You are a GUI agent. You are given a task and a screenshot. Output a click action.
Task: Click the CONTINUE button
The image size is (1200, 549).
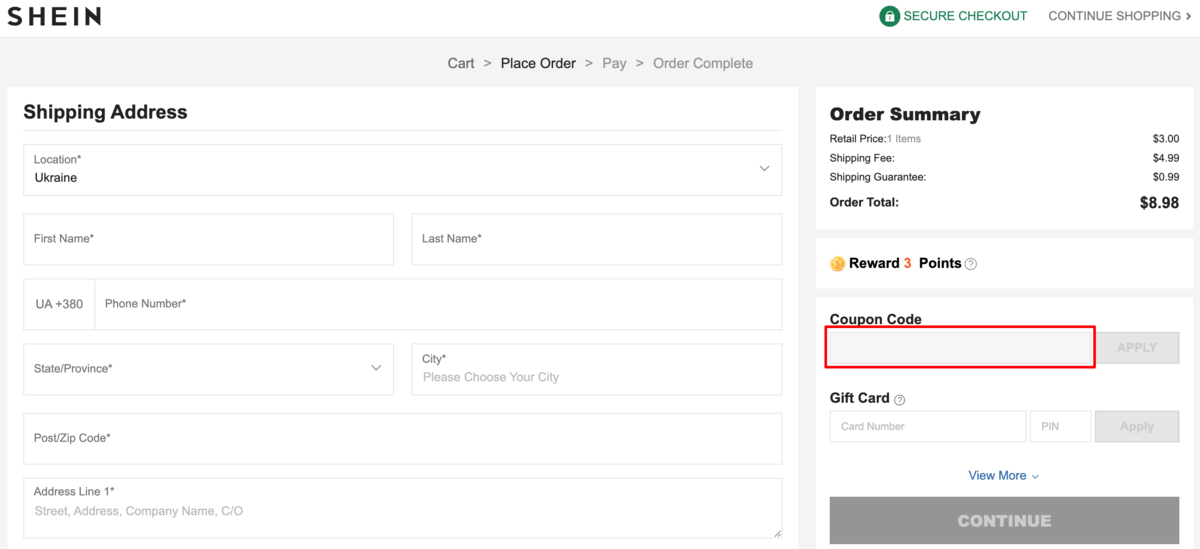[1004, 521]
